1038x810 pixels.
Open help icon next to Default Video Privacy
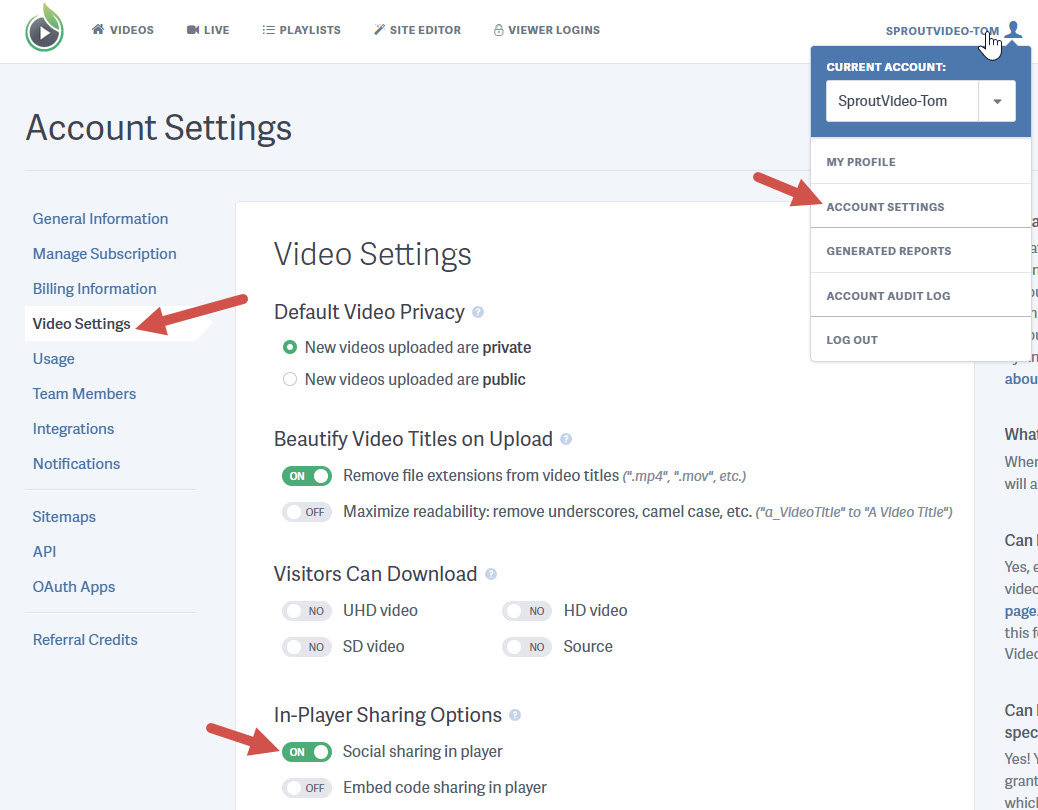click(x=478, y=312)
